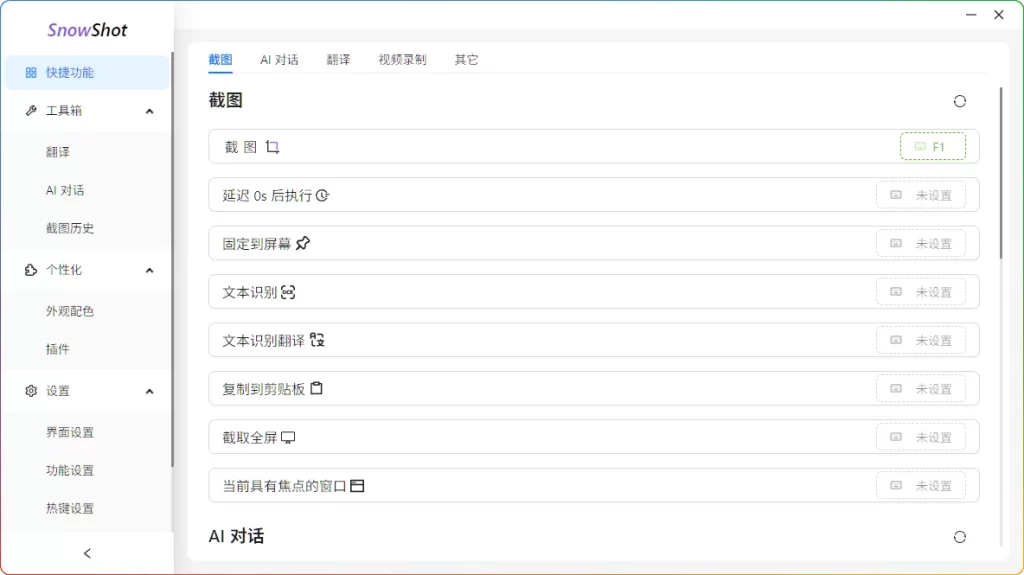Open 功能设置 in the sidebar
Screen dimensions: 1024x575
[x=87, y=470]
